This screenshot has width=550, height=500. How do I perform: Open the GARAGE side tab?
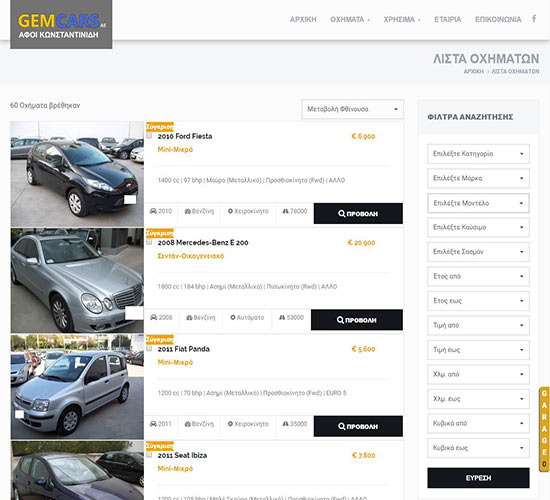coord(544,429)
